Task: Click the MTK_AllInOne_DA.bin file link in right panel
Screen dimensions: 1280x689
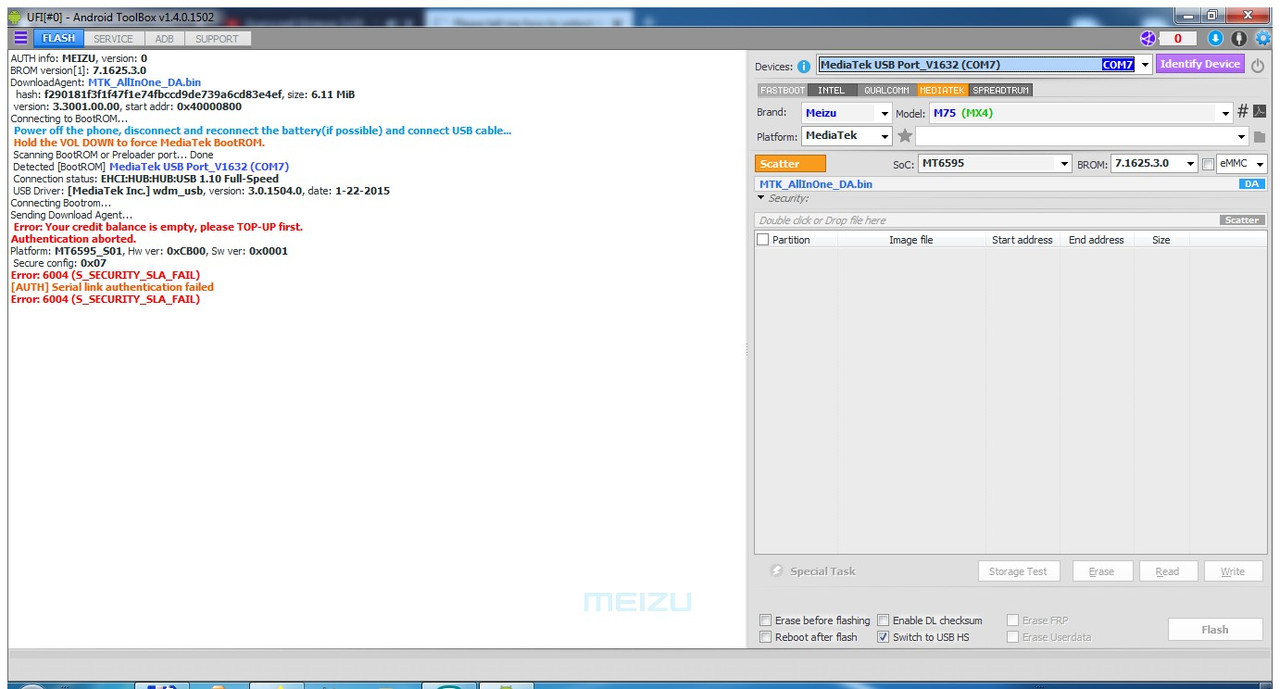Action: pos(816,184)
